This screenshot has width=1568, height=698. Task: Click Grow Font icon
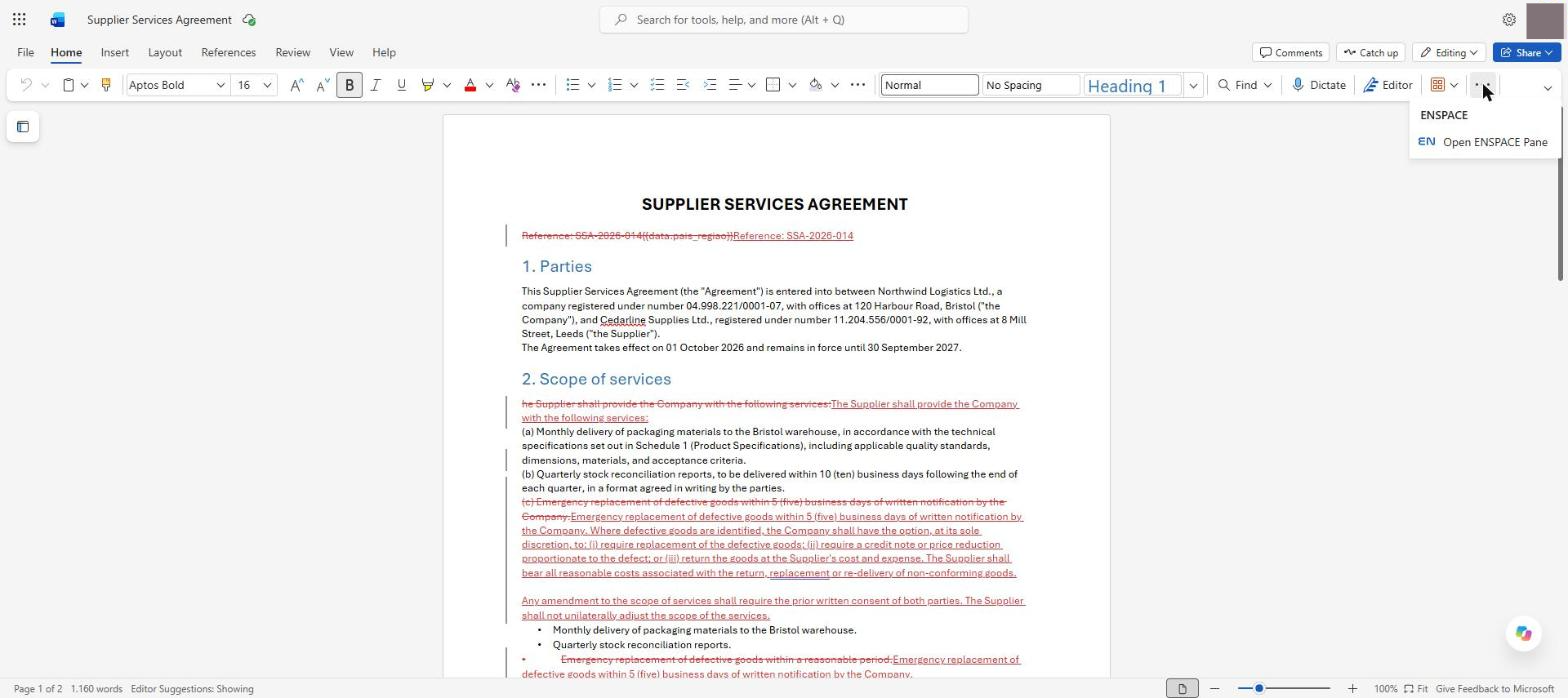[297, 85]
